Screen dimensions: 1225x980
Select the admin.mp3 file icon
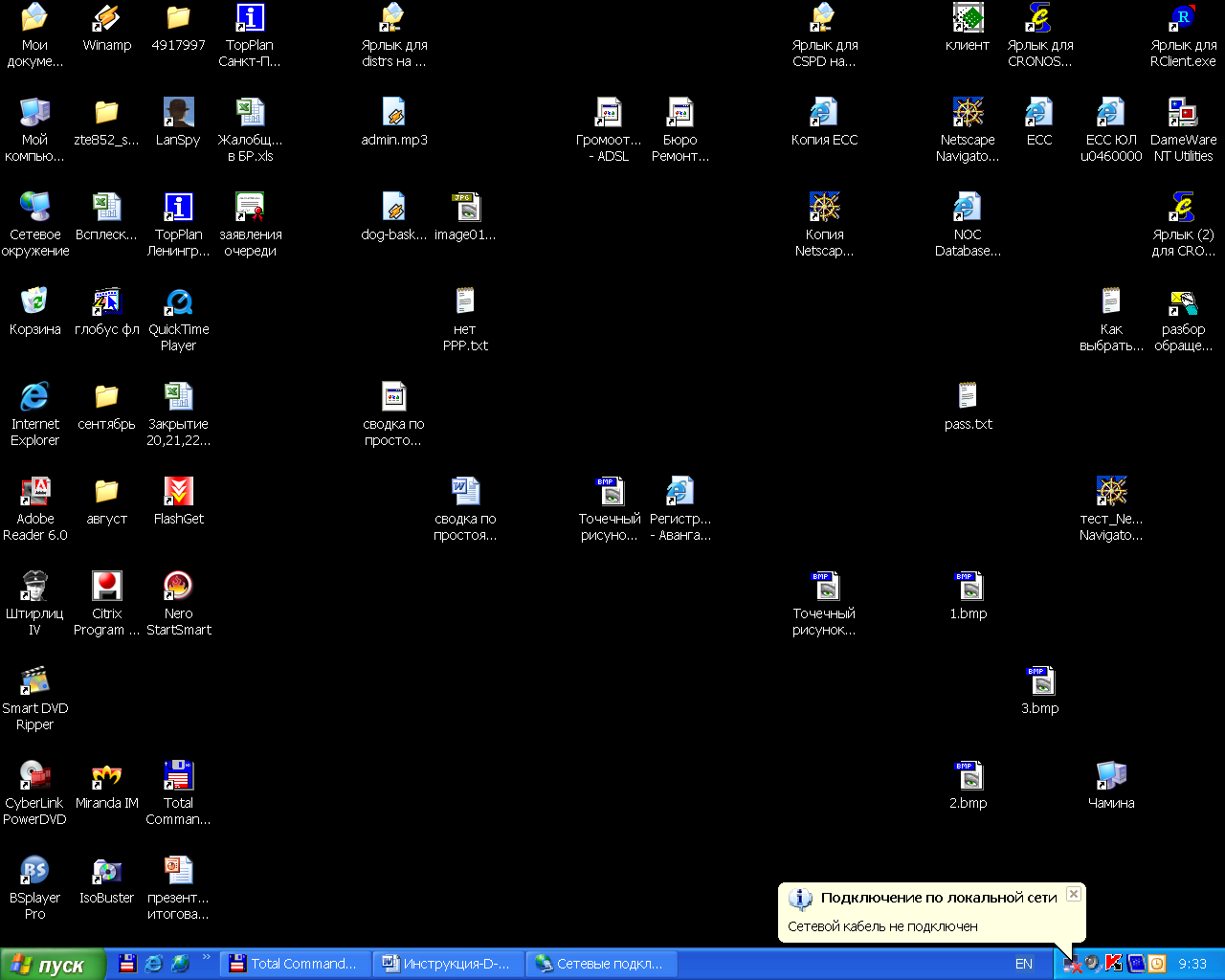[394, 122]
